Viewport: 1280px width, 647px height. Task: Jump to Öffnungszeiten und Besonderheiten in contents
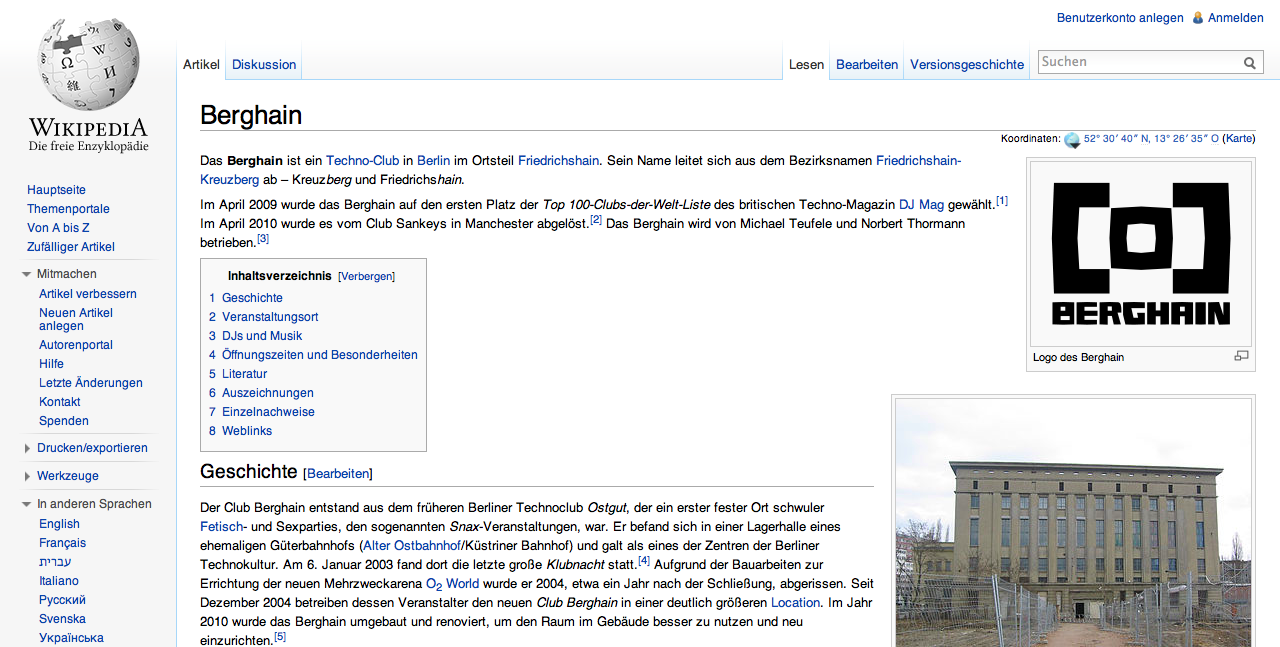click(320, 355)
